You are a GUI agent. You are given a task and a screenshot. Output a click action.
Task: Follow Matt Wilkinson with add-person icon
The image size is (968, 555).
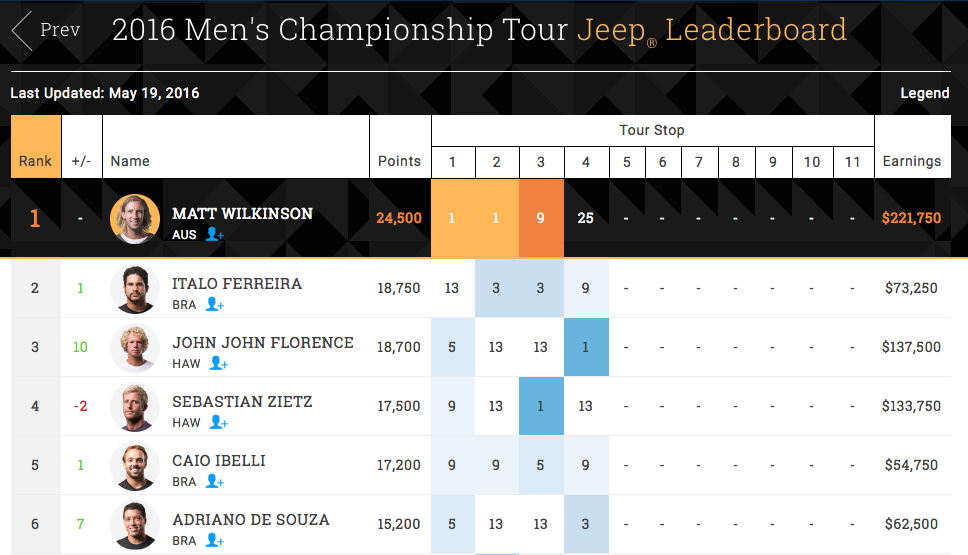click(215, 234)
